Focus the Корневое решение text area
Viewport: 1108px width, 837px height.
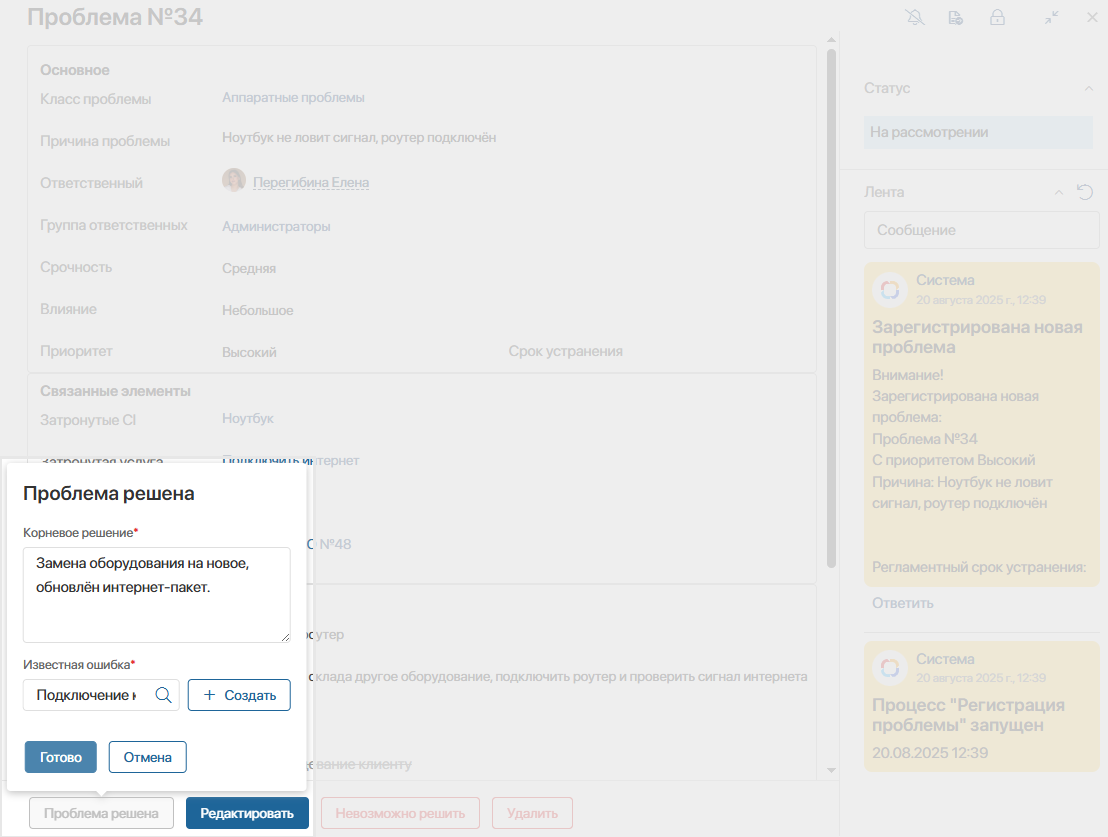click(157, 595)
